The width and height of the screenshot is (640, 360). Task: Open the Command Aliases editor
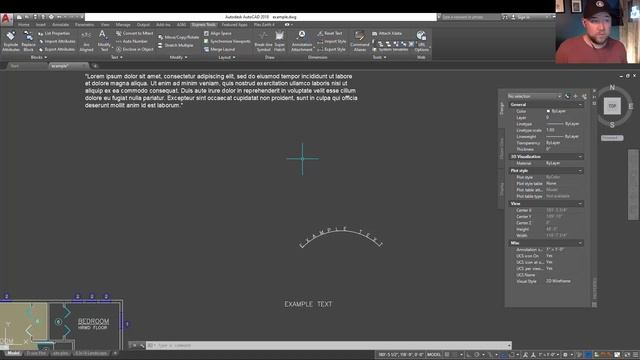tap(360, 41)
